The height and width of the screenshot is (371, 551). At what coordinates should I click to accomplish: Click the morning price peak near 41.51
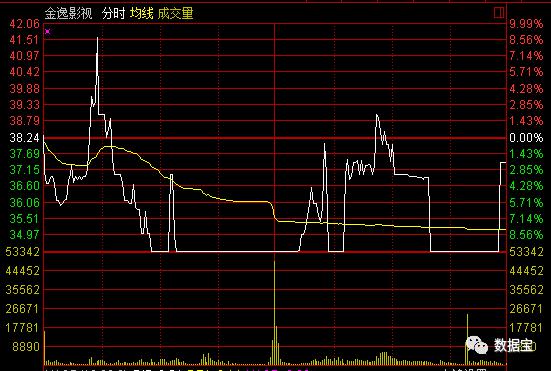point(97,38)
